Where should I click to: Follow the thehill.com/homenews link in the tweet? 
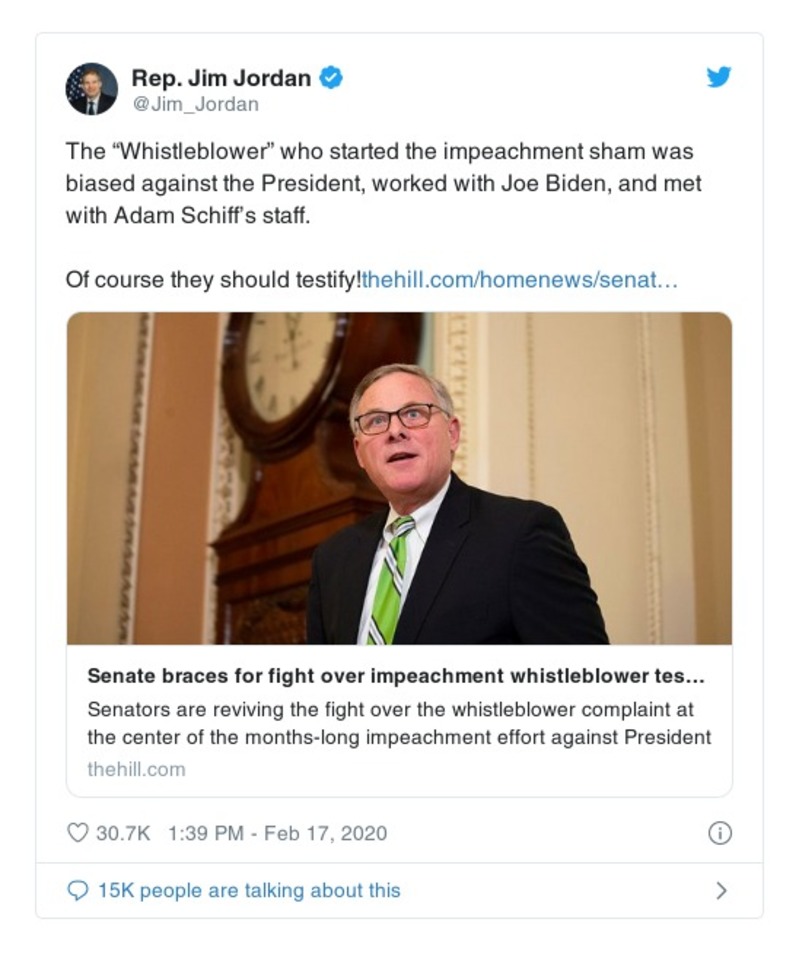[520, 279]
